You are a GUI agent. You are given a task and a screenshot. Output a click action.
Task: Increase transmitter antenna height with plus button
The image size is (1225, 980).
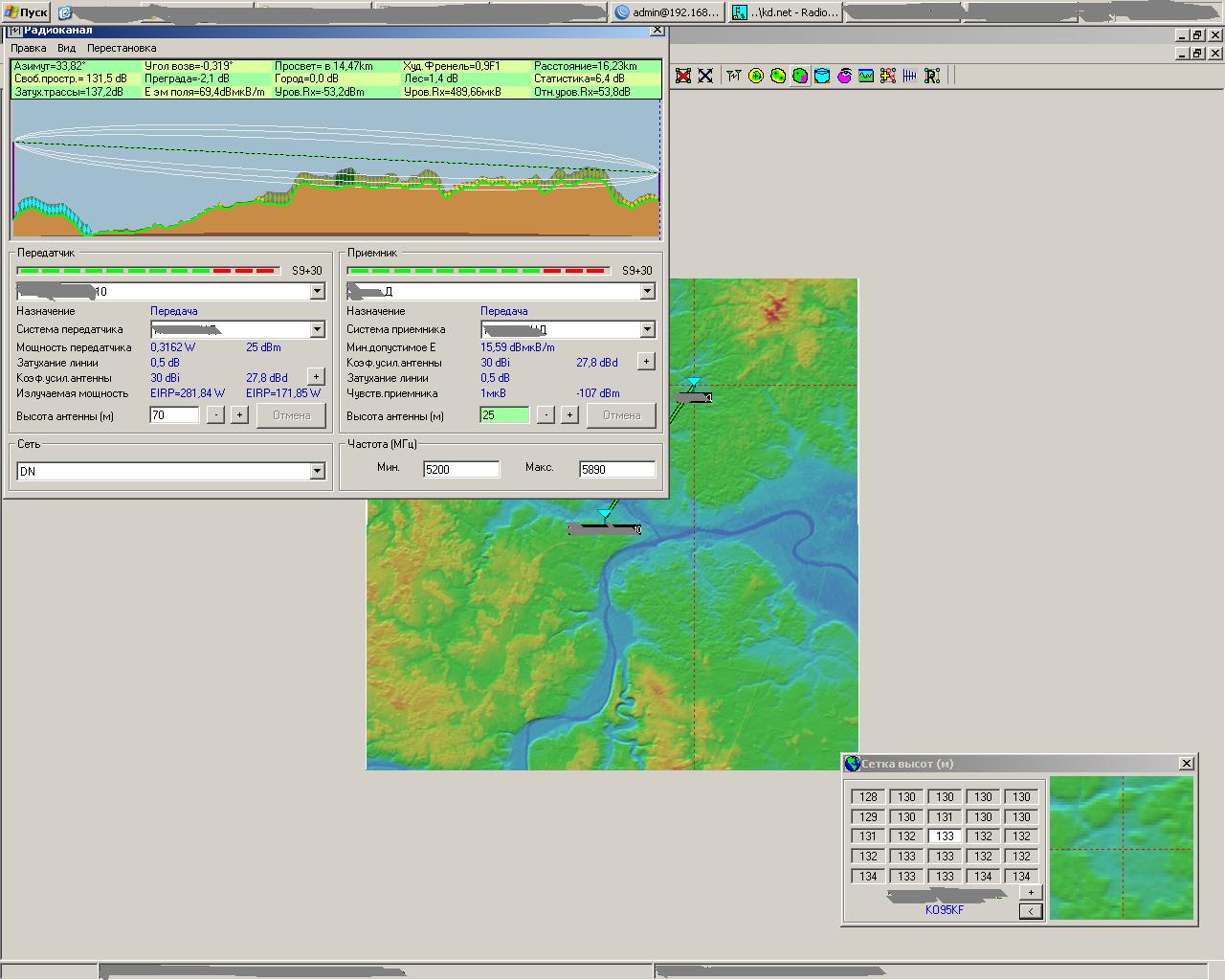pyautogui.click(x=239, y=414)
